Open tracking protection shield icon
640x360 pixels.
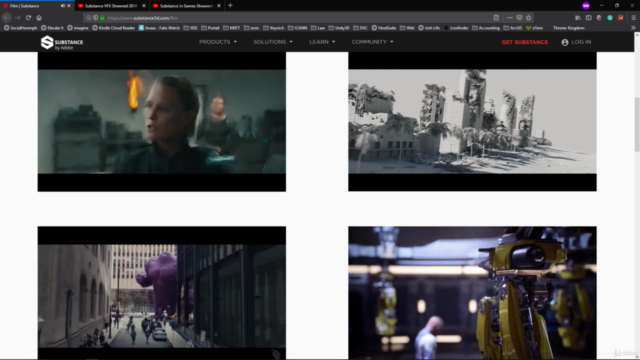coord(96,18)
